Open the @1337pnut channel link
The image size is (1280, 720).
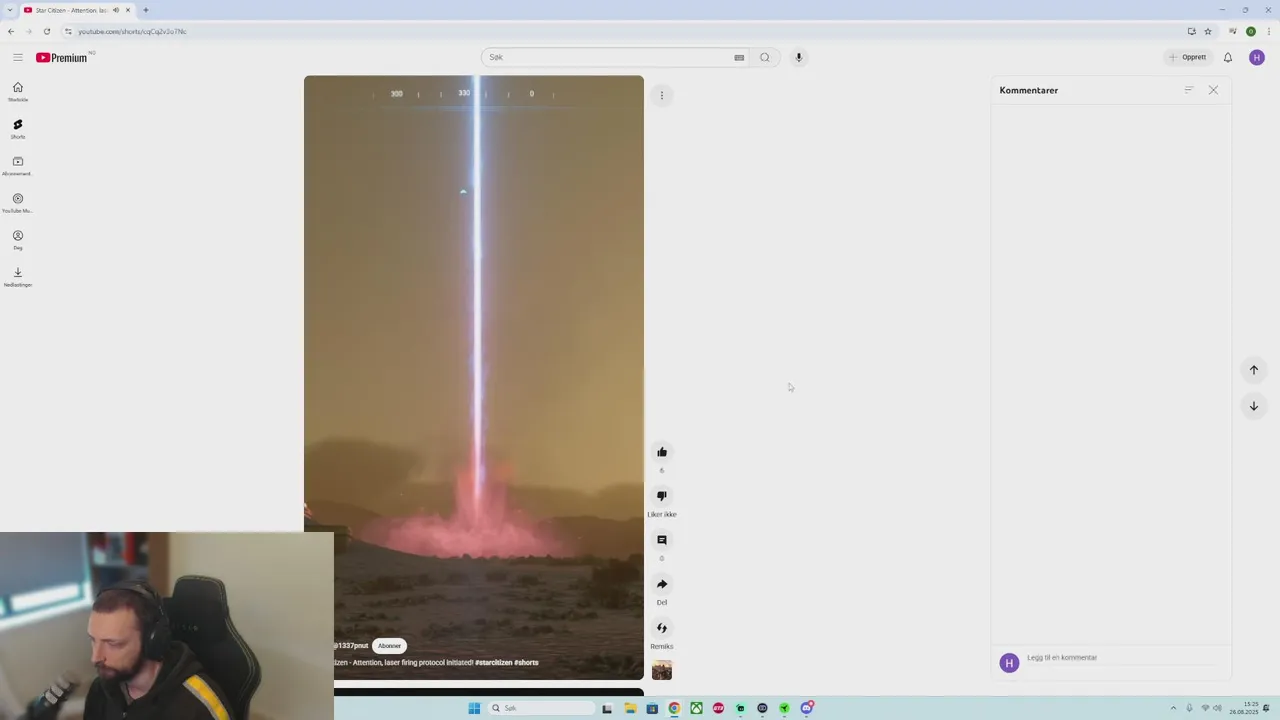pos(351,646)
